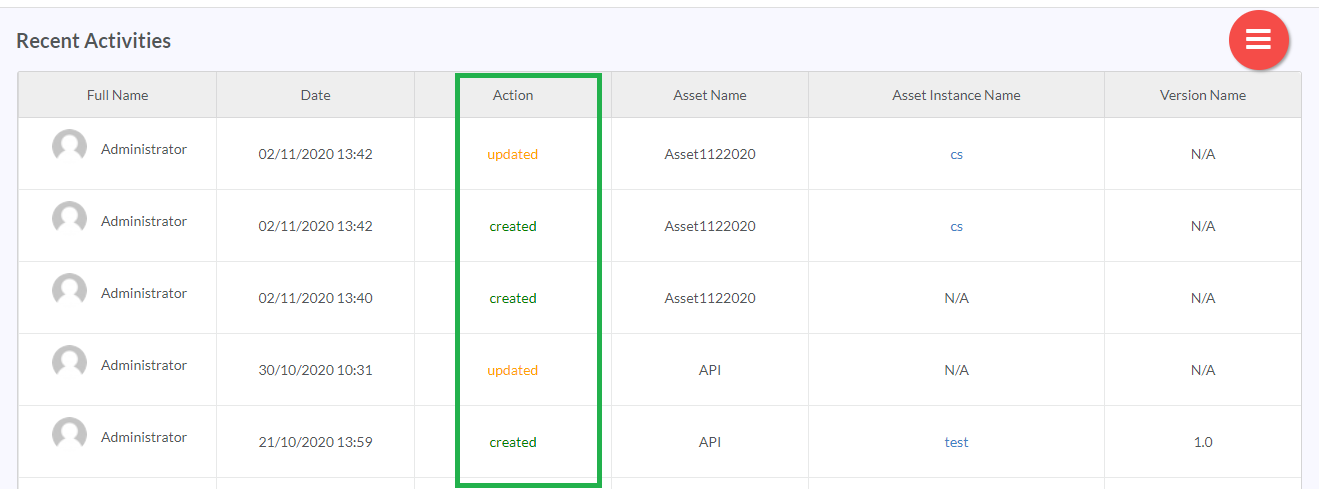Viewport: 1319px width, 489px height.
Task: Click Administrator avatar in first row
Action: [70, 147]
